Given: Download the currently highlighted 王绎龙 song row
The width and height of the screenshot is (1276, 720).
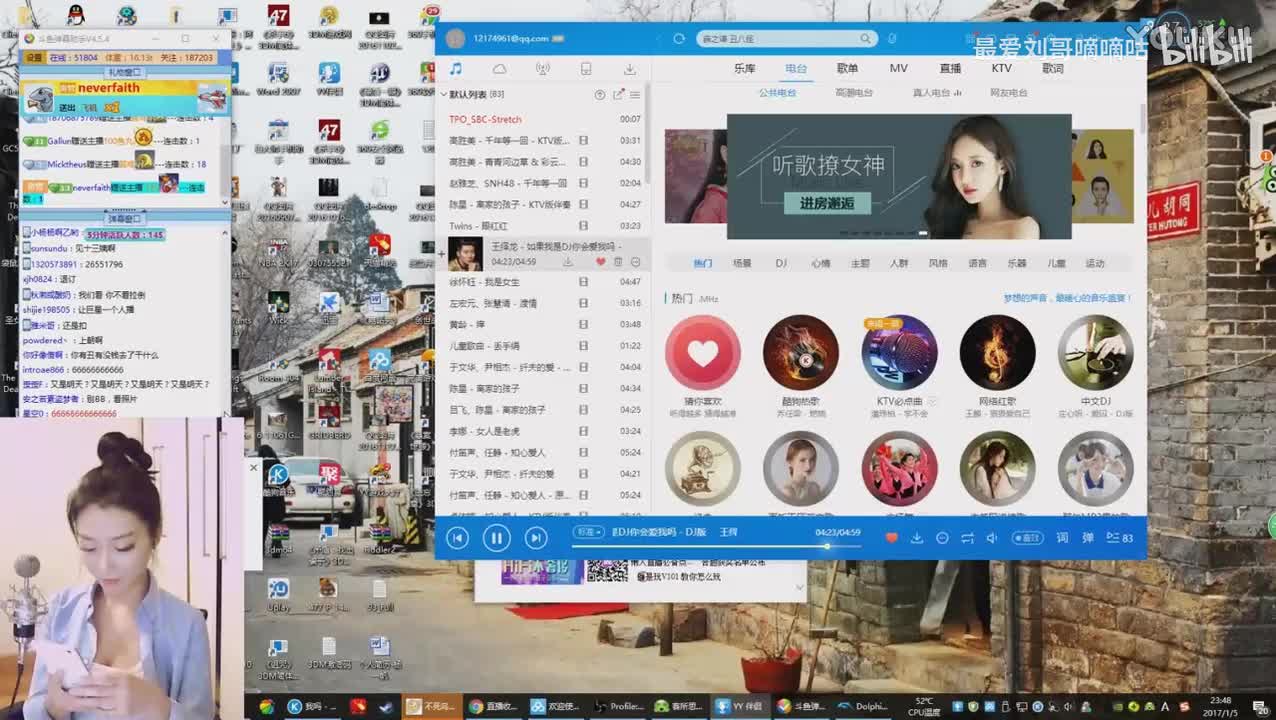Looking at the screenshot, I should [x=568, y=262].
